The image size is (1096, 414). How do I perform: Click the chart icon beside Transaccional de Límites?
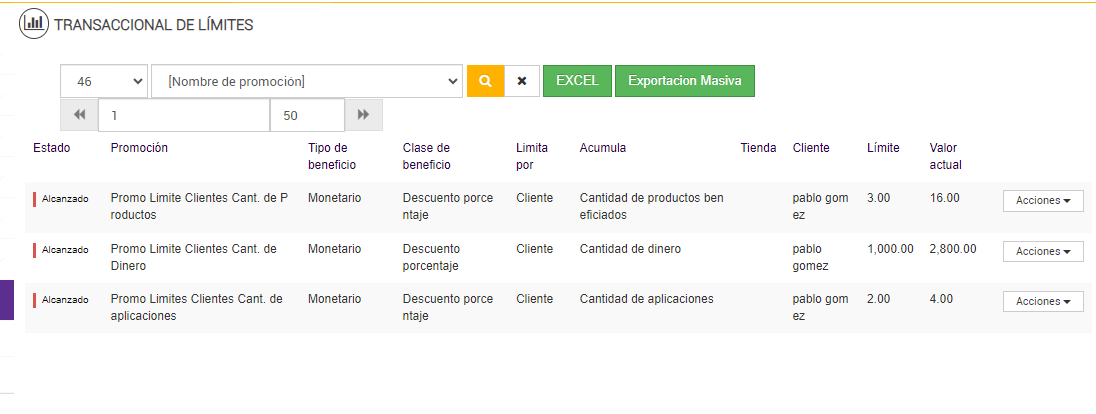[33, 24]
